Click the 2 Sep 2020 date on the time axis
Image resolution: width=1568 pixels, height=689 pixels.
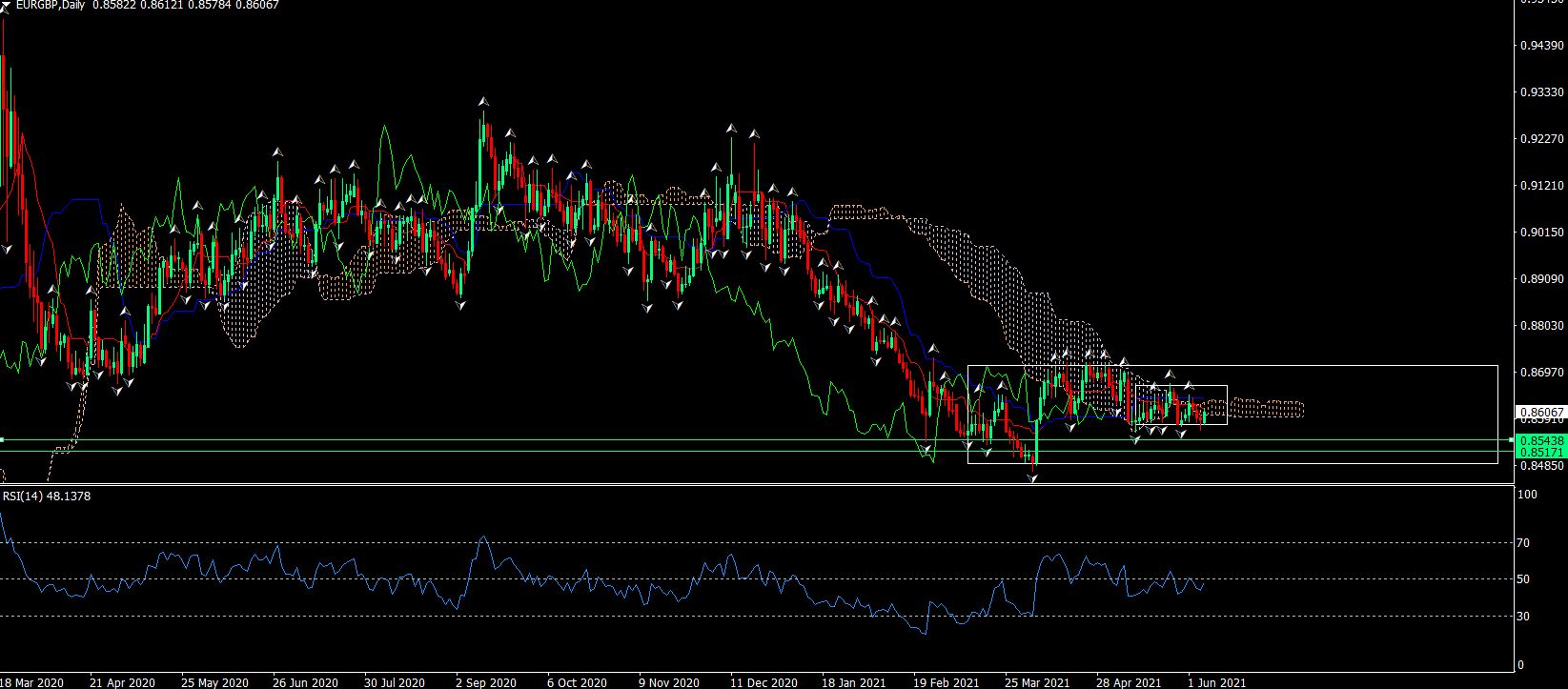click(x=485, y=682)
